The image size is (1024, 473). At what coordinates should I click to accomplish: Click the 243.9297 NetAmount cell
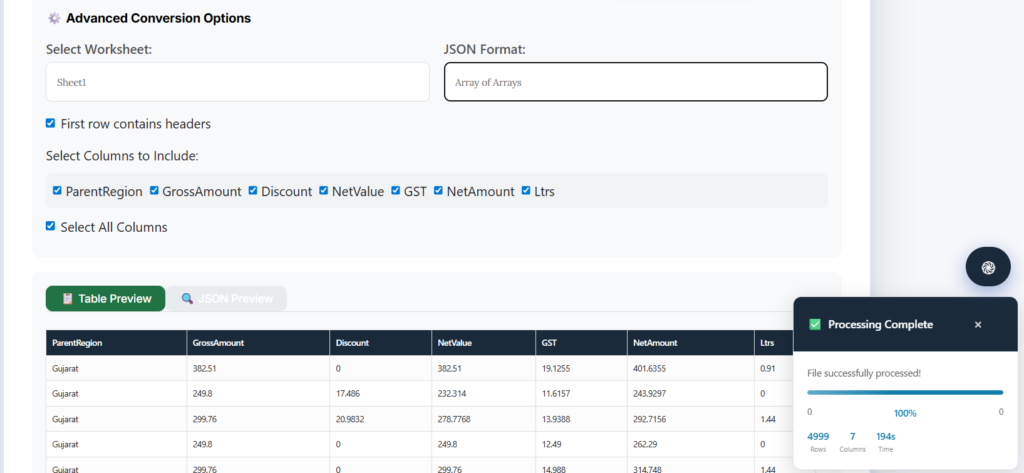[690, 394]
